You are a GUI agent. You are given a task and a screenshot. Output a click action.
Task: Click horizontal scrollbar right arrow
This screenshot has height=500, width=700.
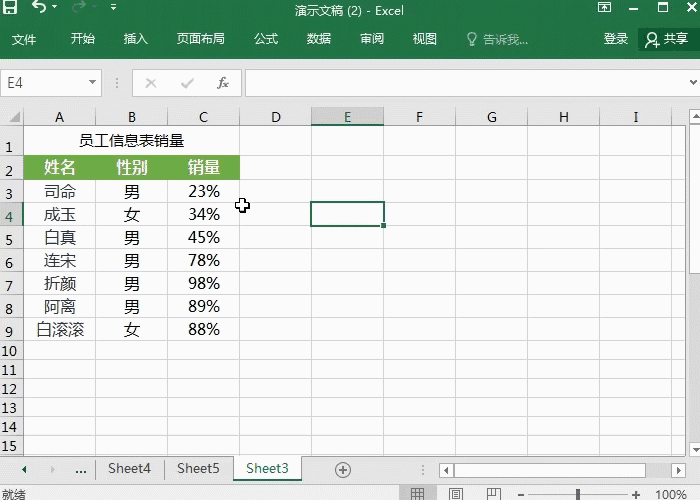click(x=679, y=470)
